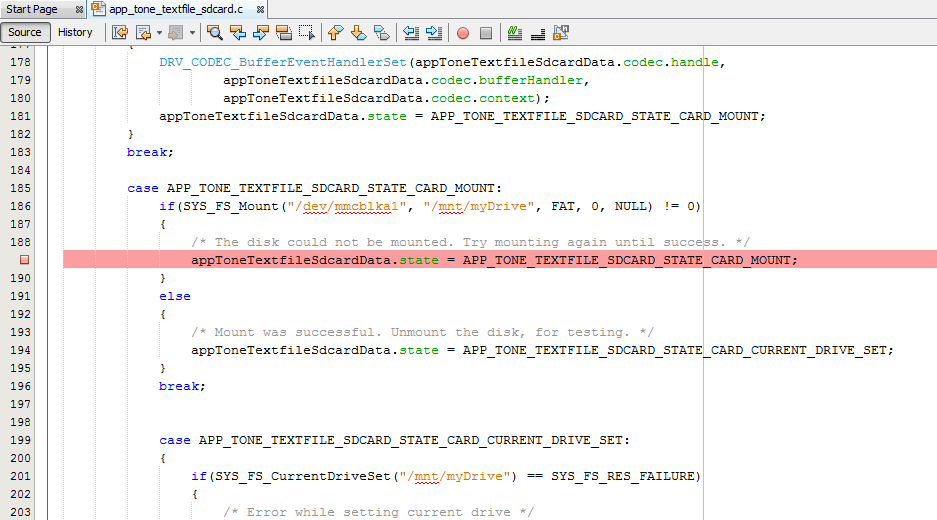Click SYS_FS_RES_FAILURE on line 201
937x520 pixels.
coord(622,476)
